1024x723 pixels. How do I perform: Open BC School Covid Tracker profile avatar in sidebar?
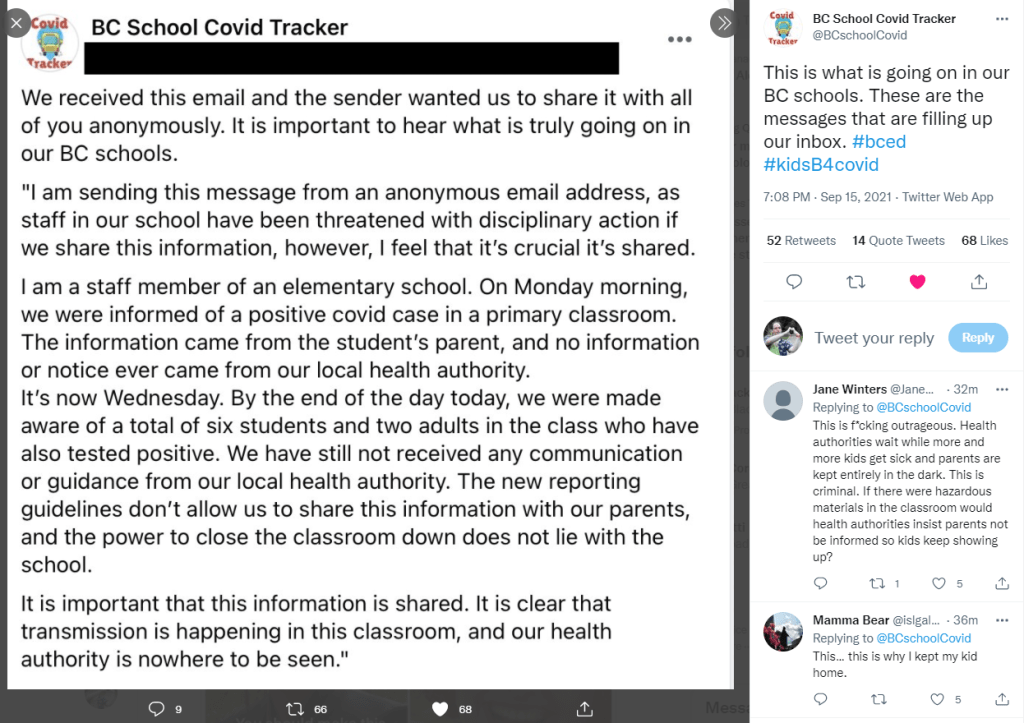coord(783,27)
